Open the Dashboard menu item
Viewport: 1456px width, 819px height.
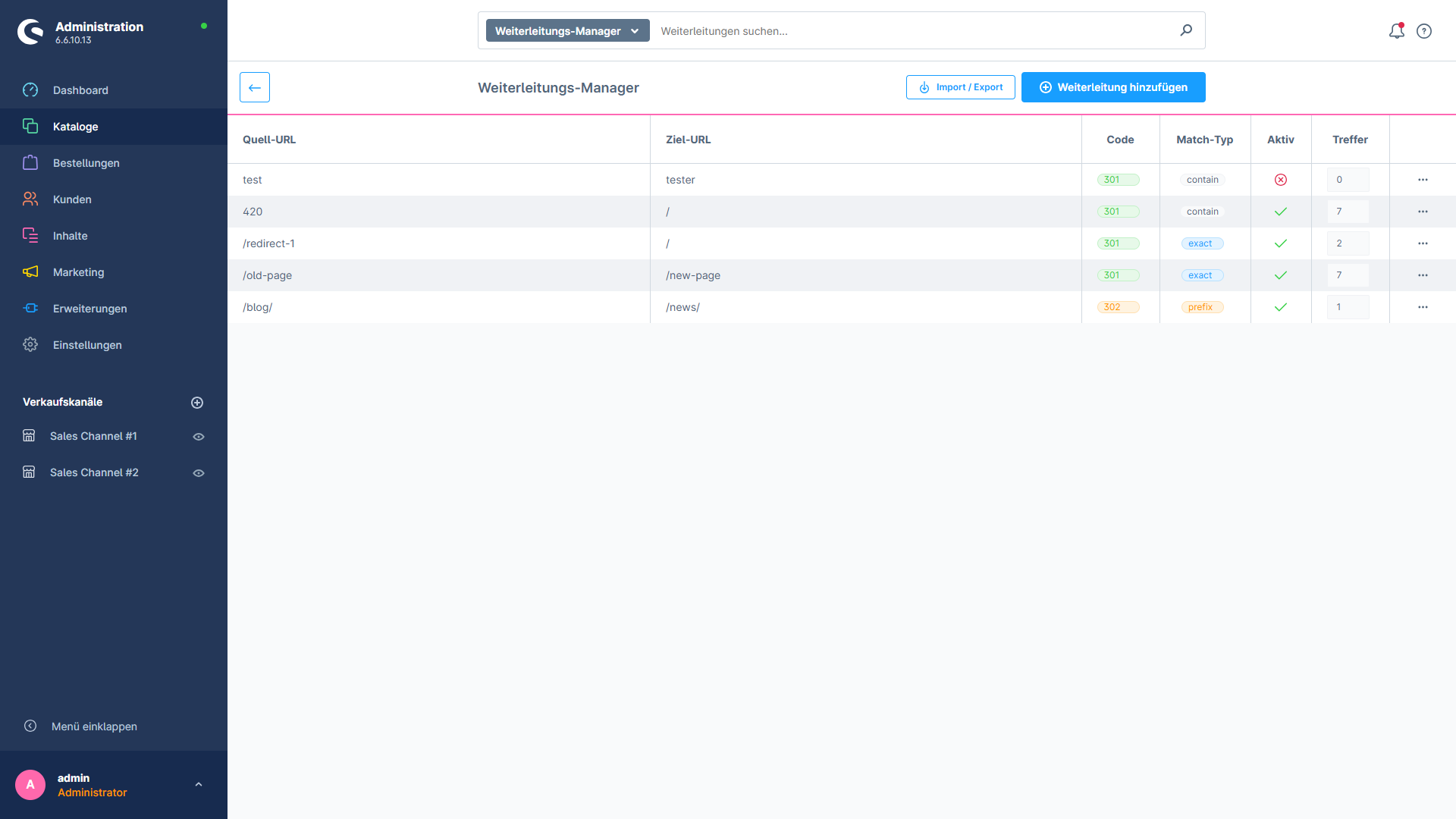pos(114,90)
